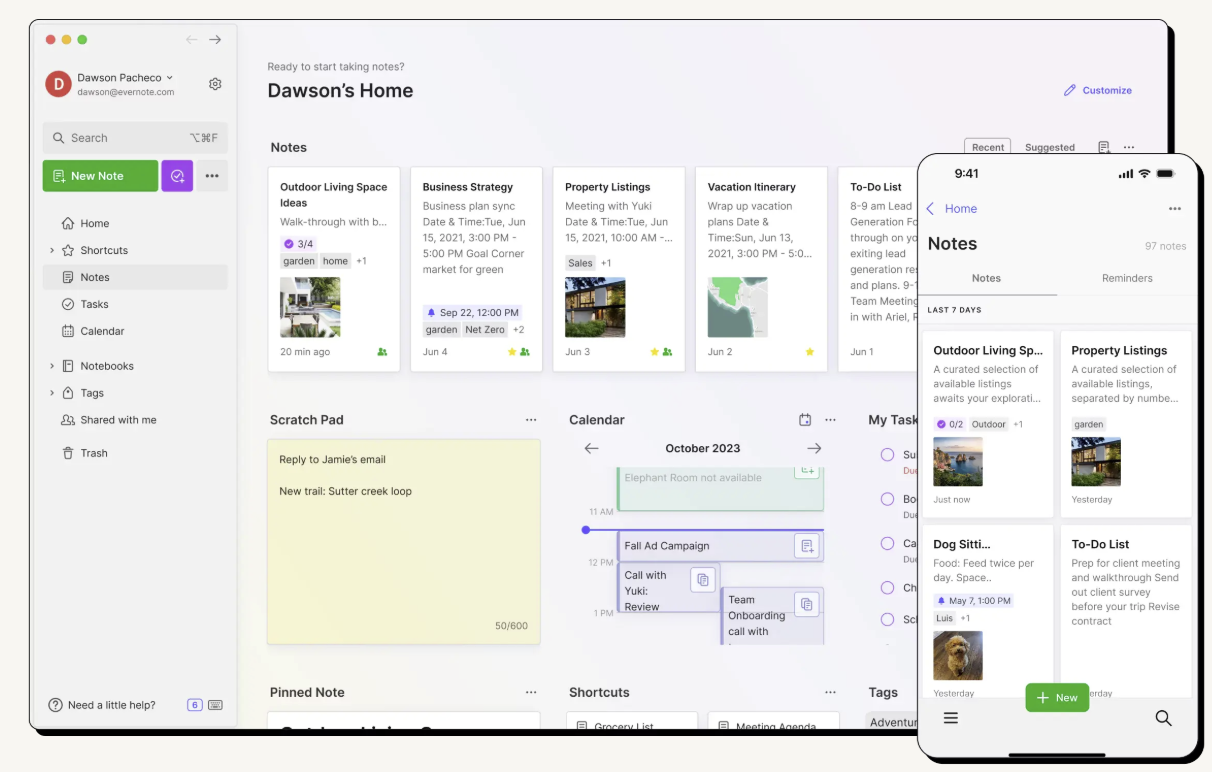Check off third My Tasks circle
The image size is (1212, 772).
(887, 544)
